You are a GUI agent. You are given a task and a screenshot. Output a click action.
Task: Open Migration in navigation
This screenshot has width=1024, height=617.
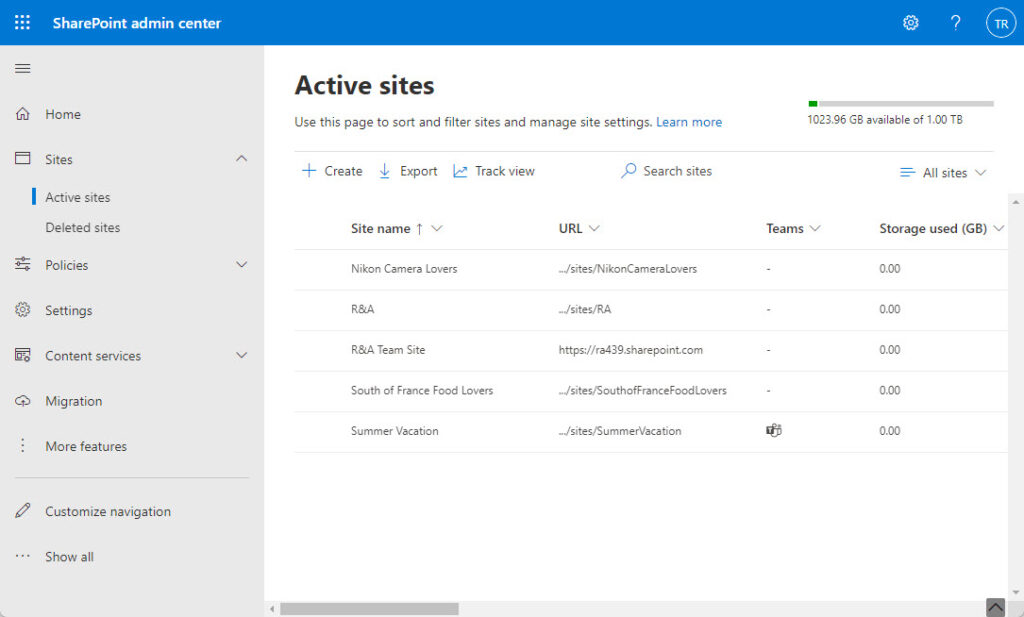click(74, 401)
